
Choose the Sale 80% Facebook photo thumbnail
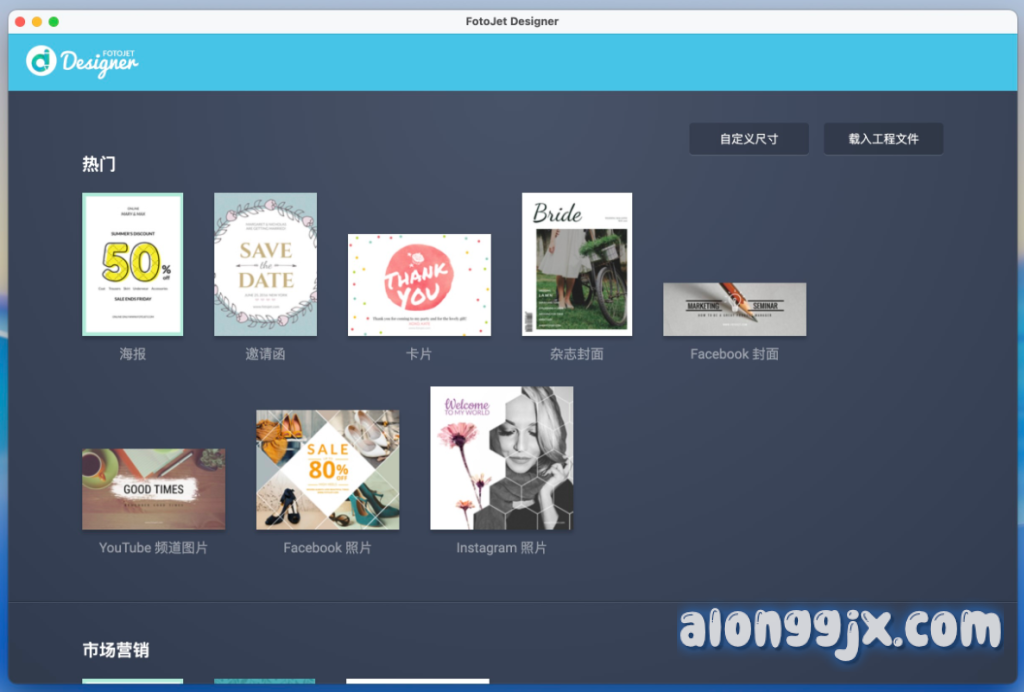coord(327,470)
